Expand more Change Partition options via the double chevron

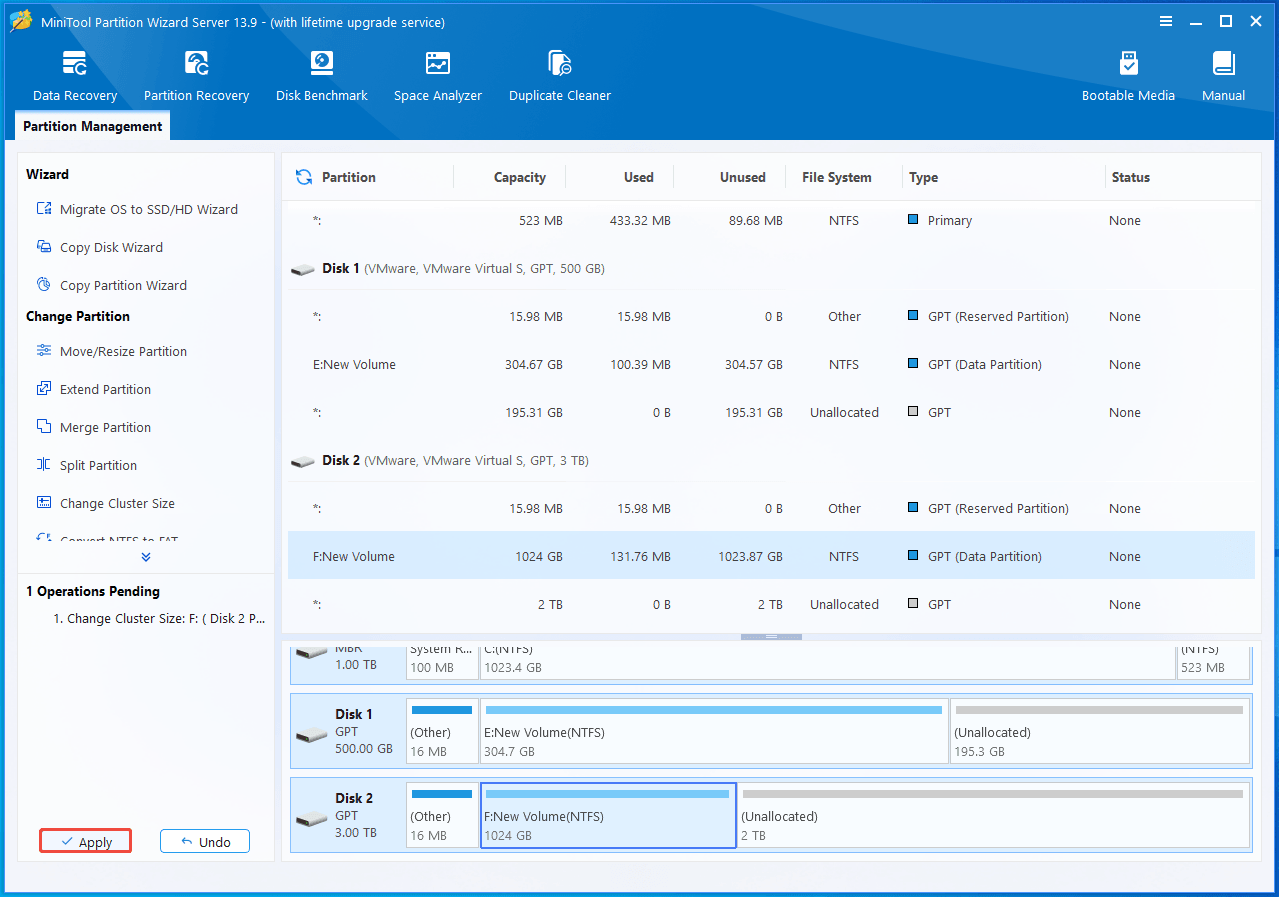146,557
